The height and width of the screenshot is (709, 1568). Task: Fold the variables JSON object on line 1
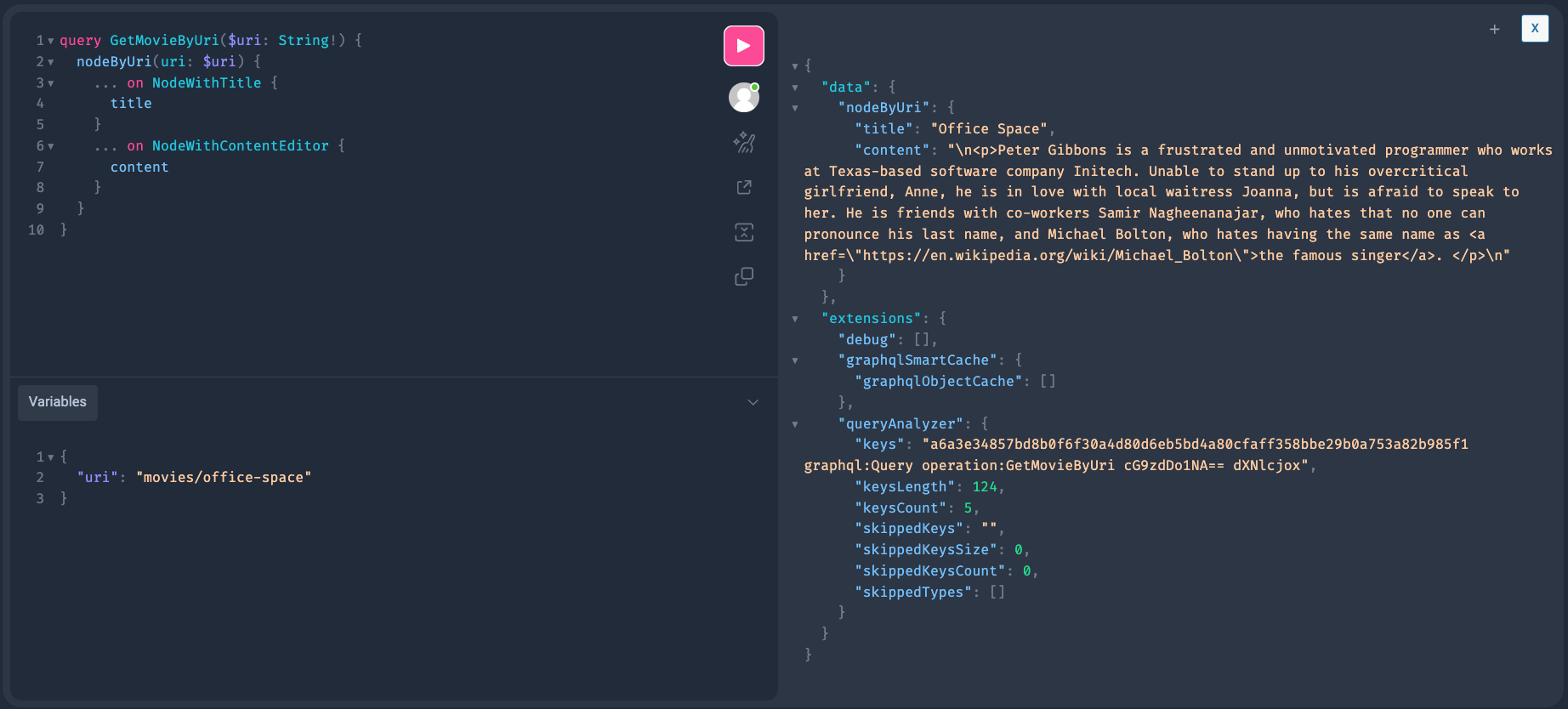point(51,457)
